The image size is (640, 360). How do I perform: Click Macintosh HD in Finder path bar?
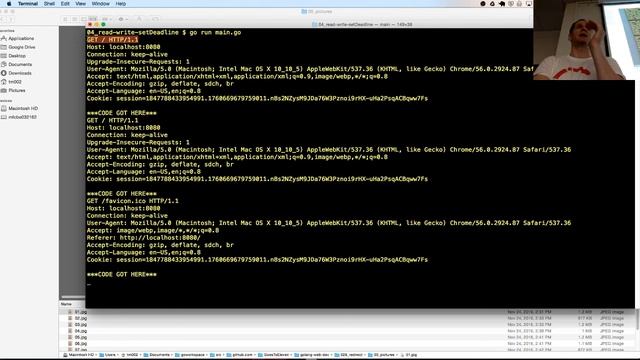click(81, 355)
